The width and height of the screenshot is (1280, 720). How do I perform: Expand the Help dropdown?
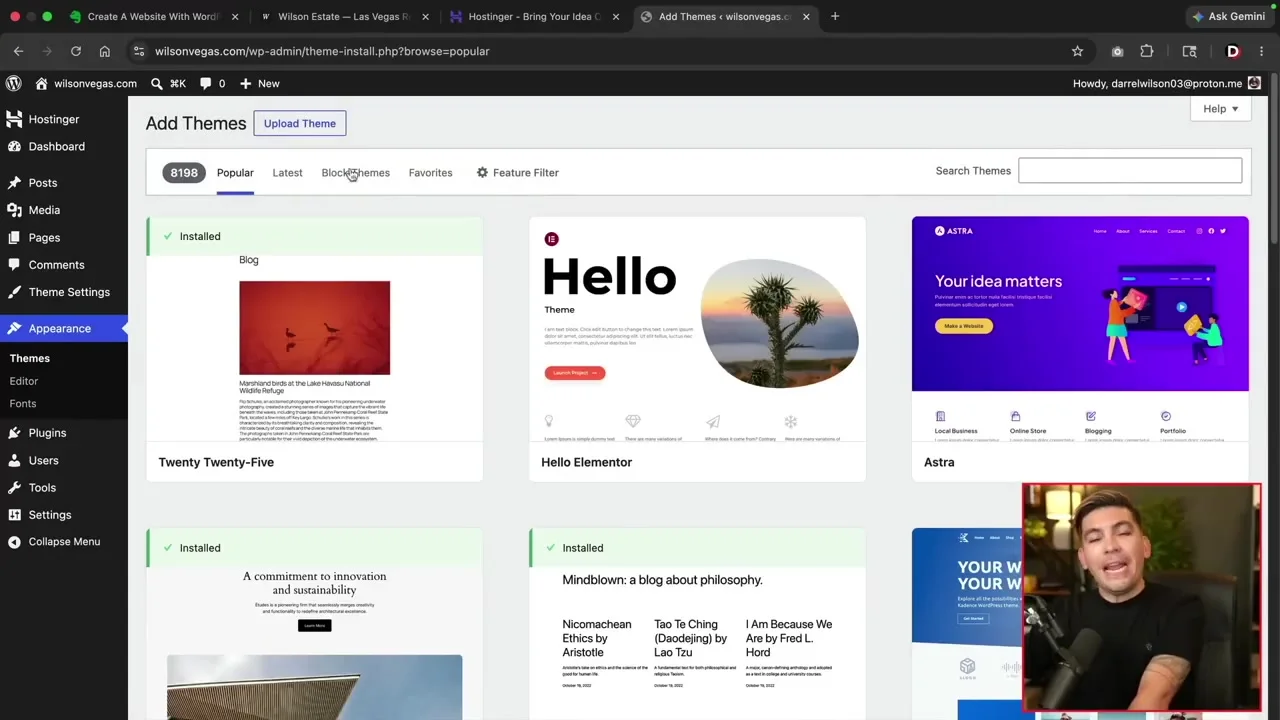click(1221, 109)
